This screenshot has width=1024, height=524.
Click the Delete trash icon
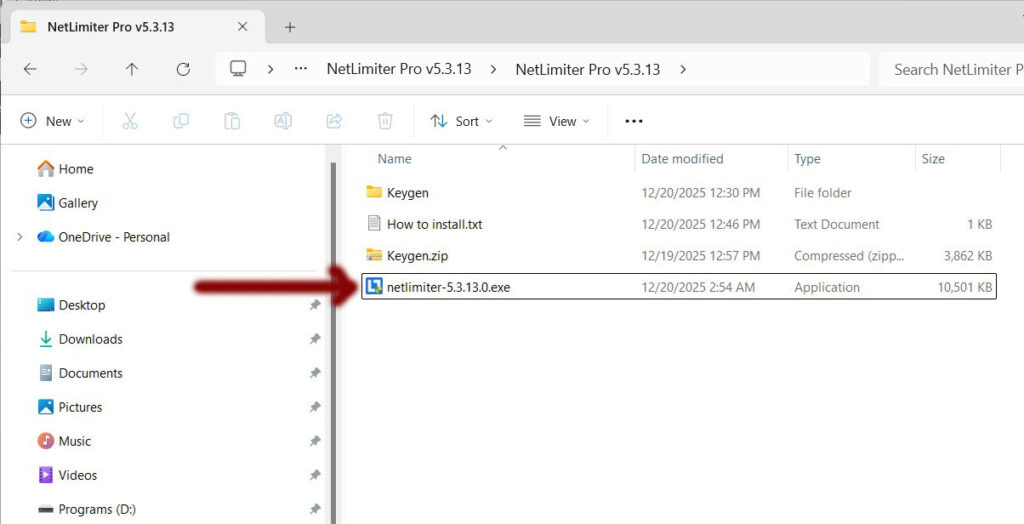[385, 121]
